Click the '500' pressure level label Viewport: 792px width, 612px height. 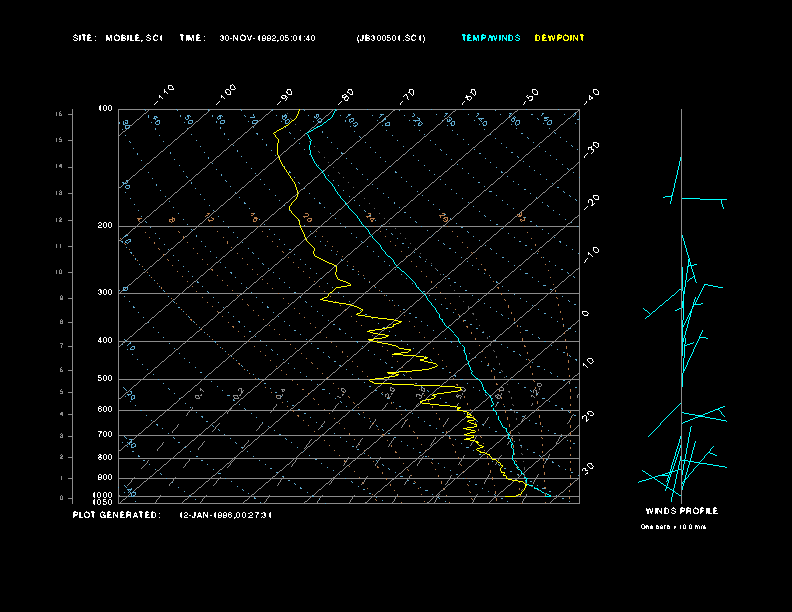coord(105,379)
